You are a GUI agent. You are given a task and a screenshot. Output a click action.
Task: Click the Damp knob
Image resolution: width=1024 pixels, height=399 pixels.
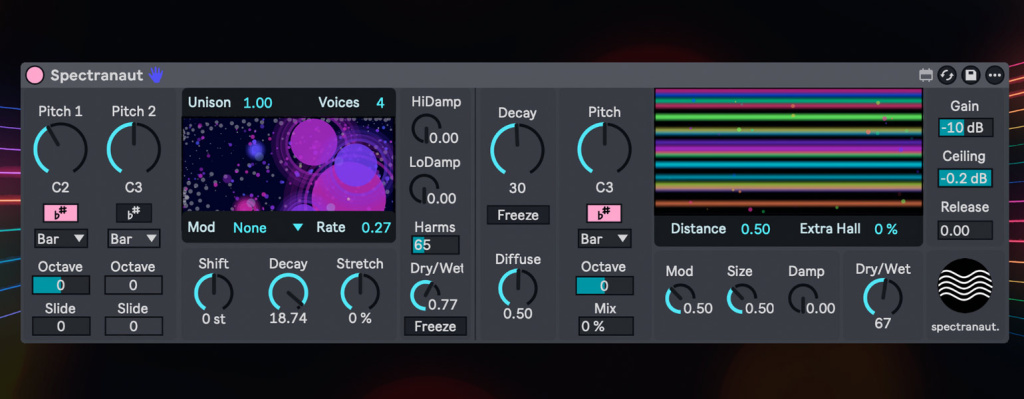tap(803, 299)
